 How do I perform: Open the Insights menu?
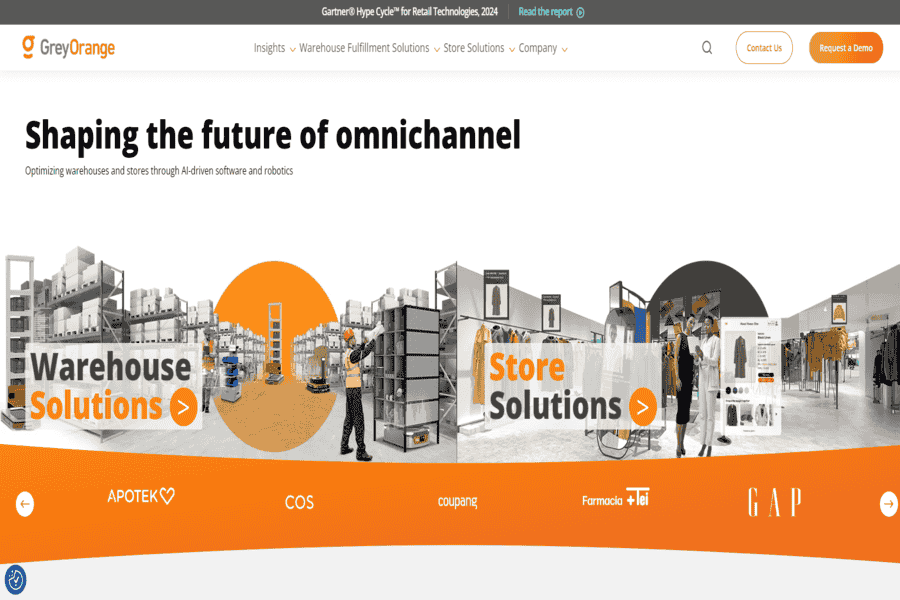269,48
